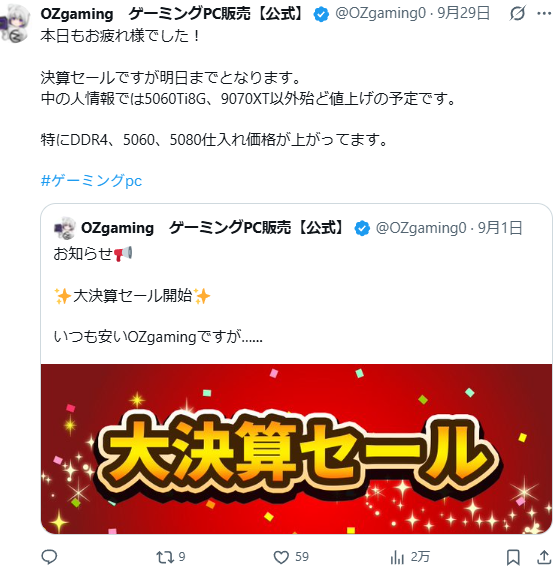Click the quoted tweet's verified badge
555x570 pixels.
(362, 228)
